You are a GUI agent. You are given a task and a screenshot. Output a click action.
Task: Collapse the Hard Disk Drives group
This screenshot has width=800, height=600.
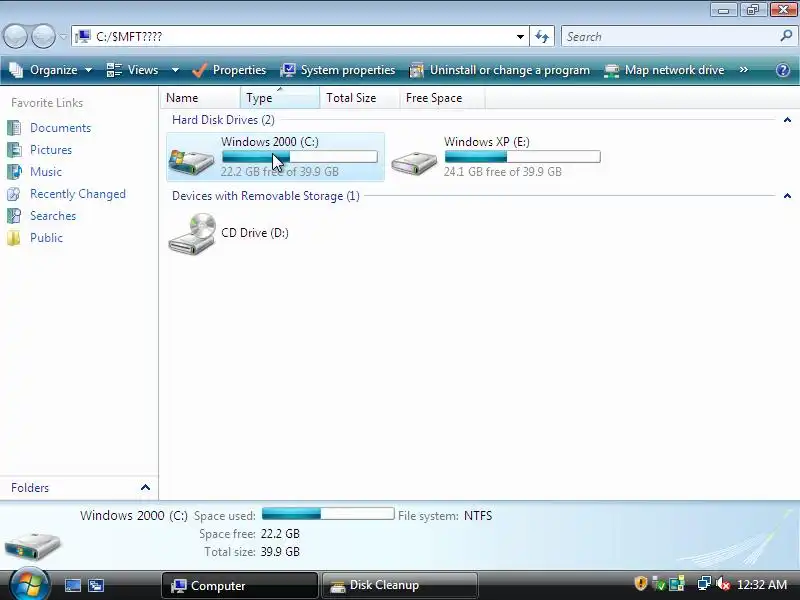coord(787,120)
